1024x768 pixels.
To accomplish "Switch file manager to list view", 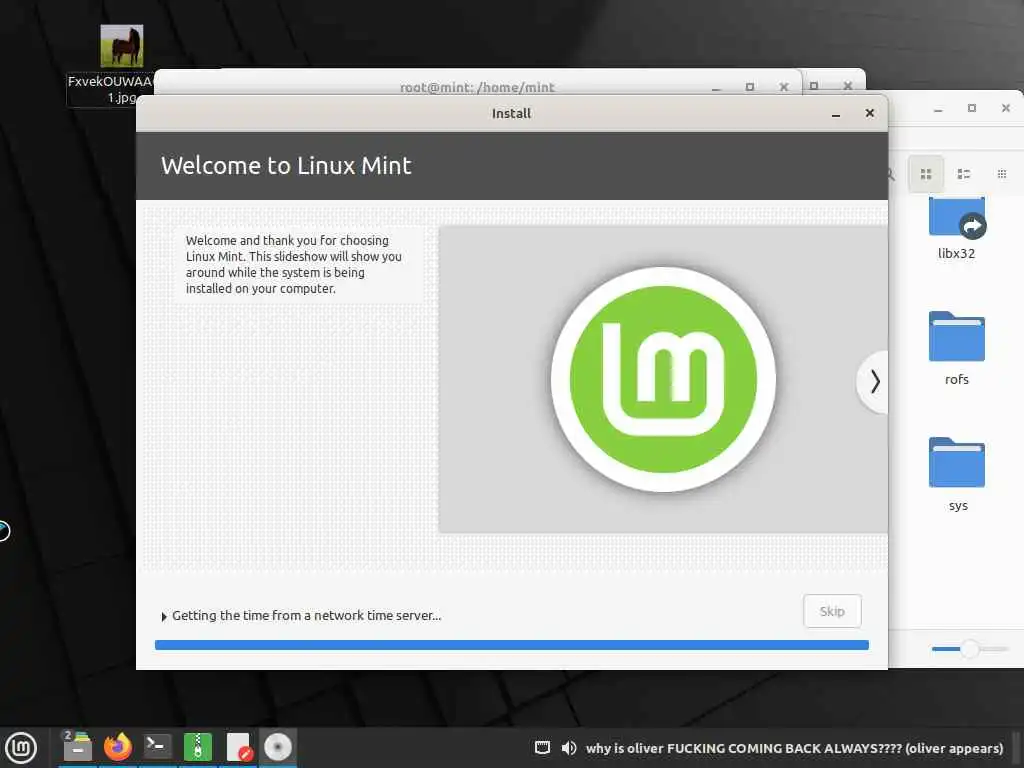I will pyautogui.click(x=963, y=174).
